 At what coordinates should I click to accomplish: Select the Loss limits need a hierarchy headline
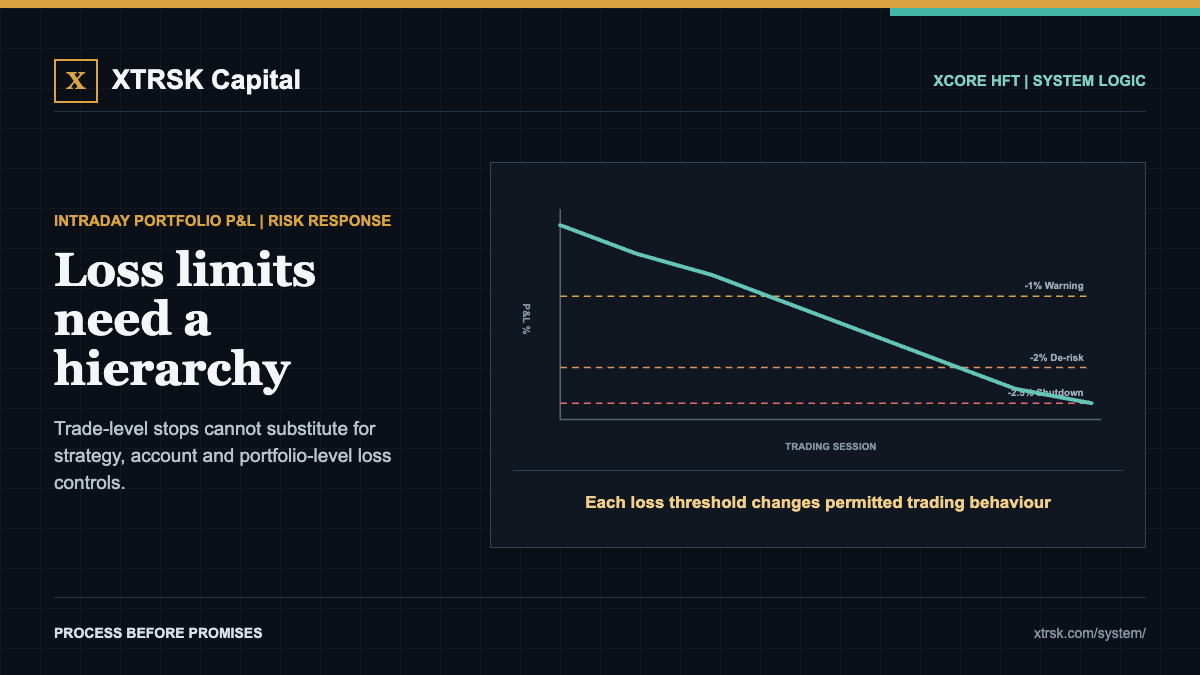[x=185, y=319]
